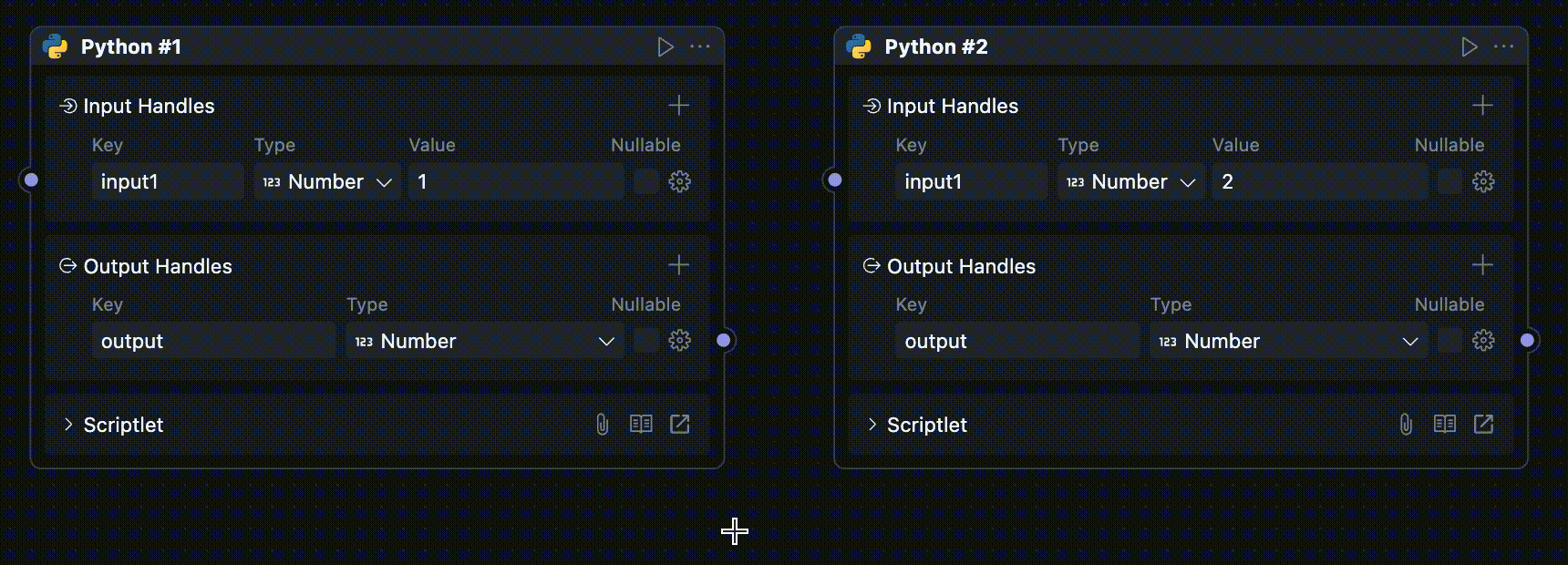Image resolution: width=1568 pixels, height=565 pixels.
Task: Open the output type dropdown in Python #2
Action: (x=1287, y=341)
